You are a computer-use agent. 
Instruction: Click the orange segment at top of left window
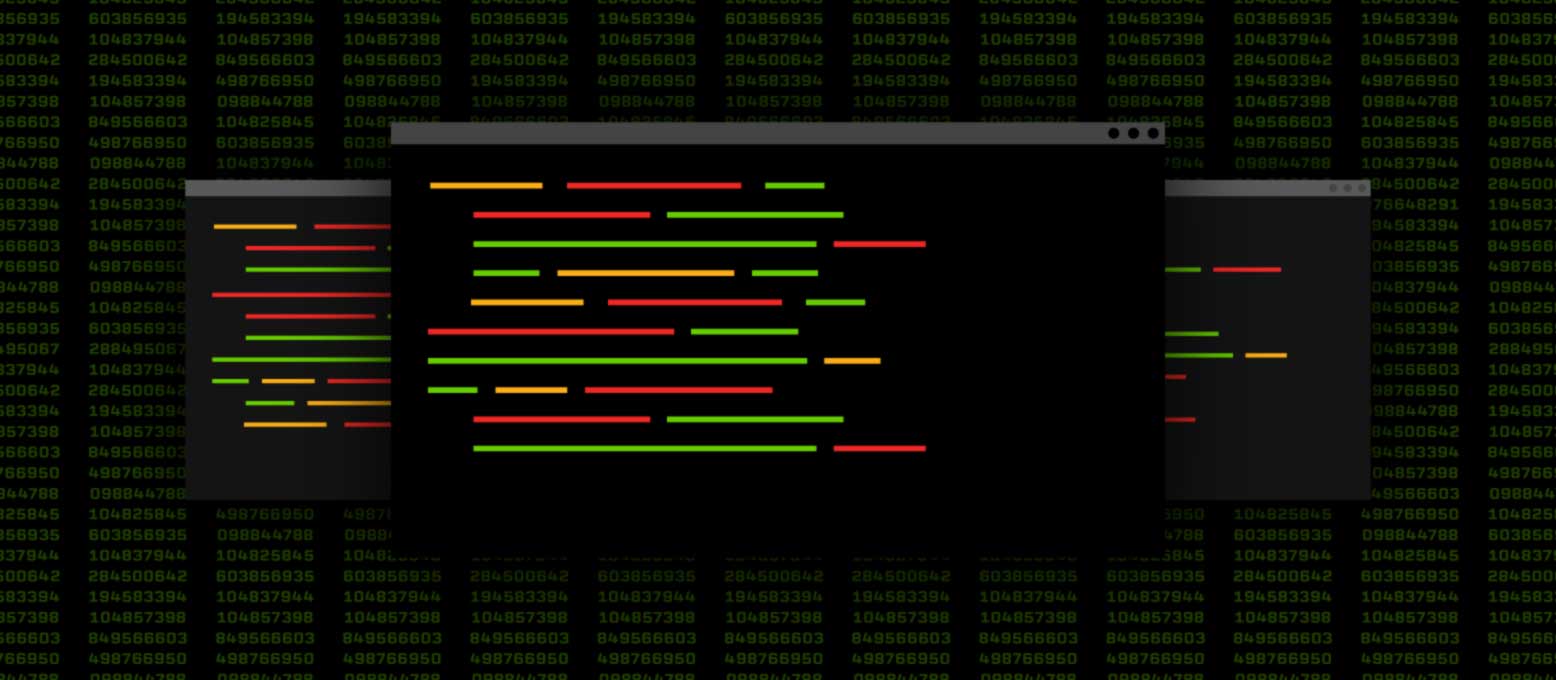(x=255, y=227)
